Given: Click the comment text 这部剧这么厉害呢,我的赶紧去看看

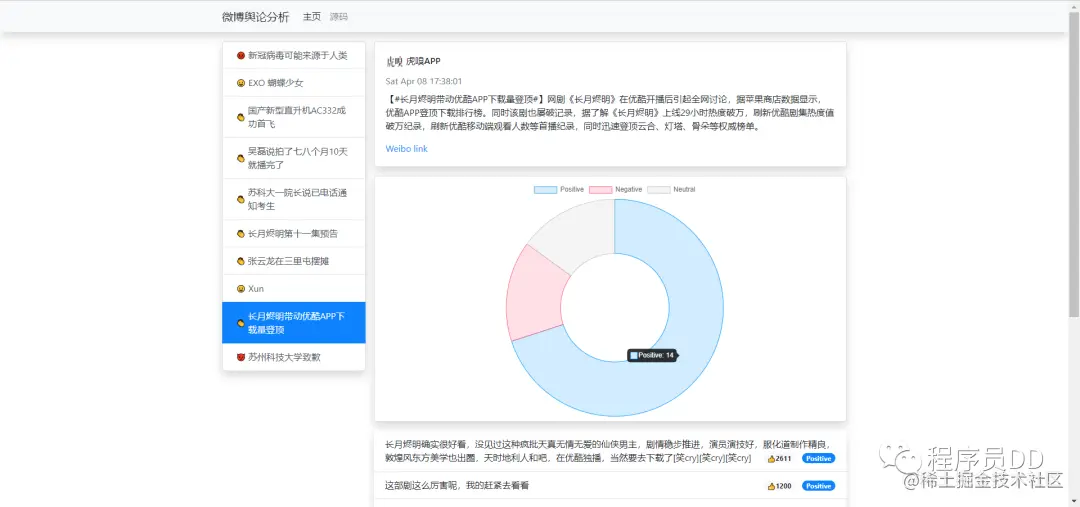Looking at the screenshot, I should pos(457,486).
